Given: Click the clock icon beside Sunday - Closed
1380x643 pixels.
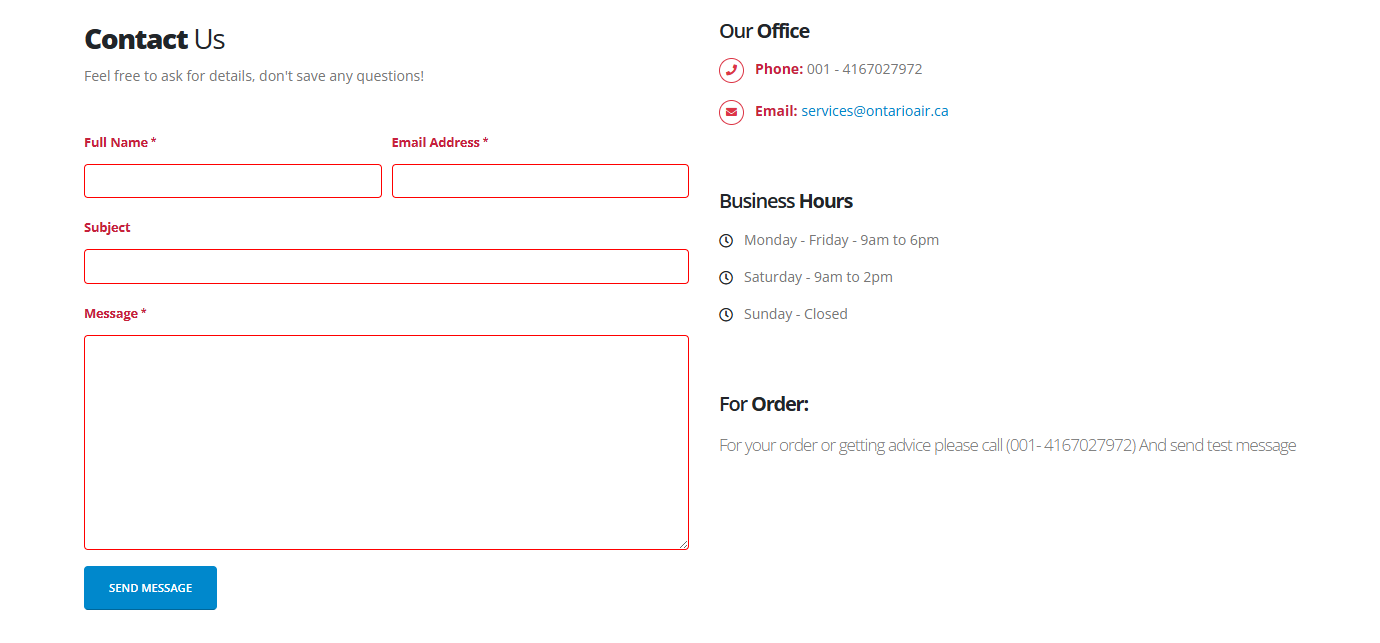Looking at the screenshot, I should 726,315.
